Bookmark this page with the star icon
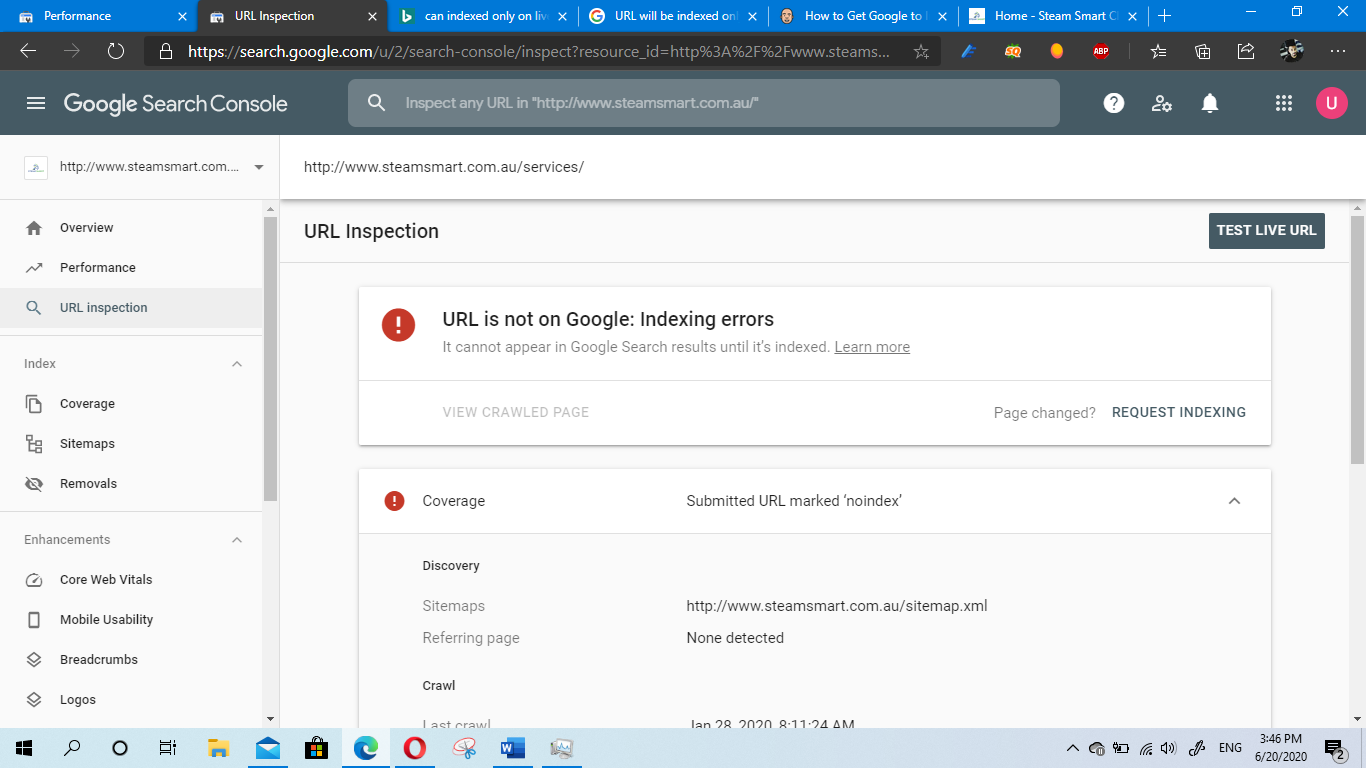Screen dimensions: 1366x768 921,51
